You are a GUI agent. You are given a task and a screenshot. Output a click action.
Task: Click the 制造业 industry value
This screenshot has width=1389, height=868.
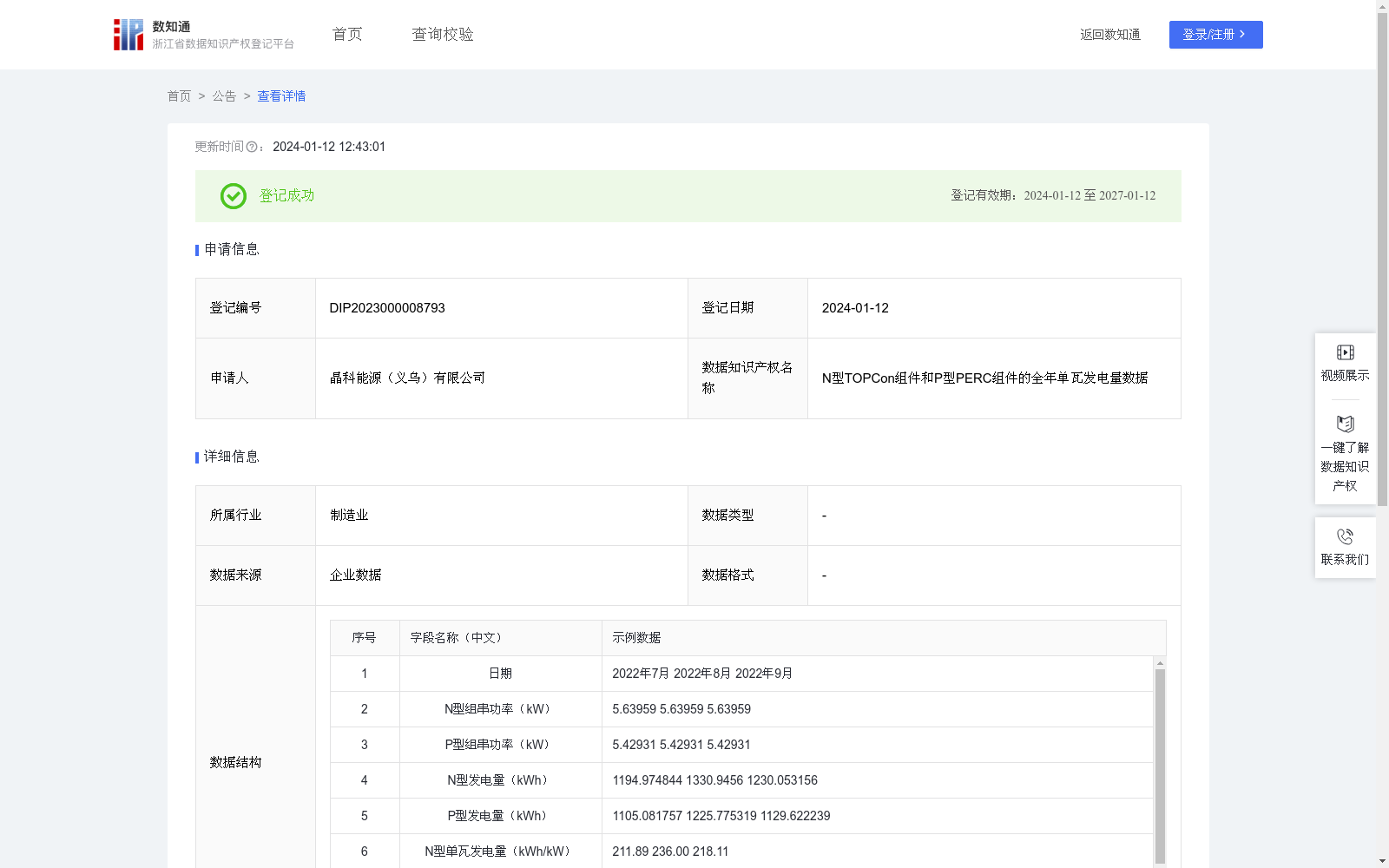349,516
